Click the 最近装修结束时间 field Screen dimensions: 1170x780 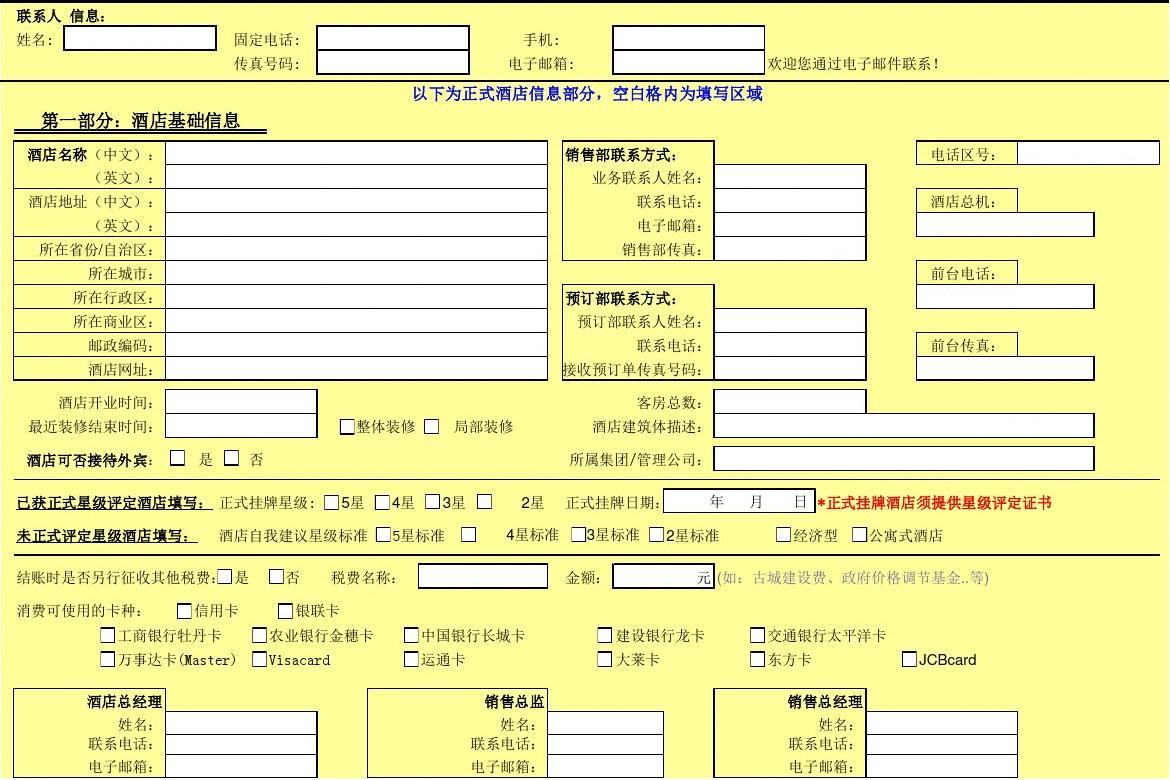(241, 425)
